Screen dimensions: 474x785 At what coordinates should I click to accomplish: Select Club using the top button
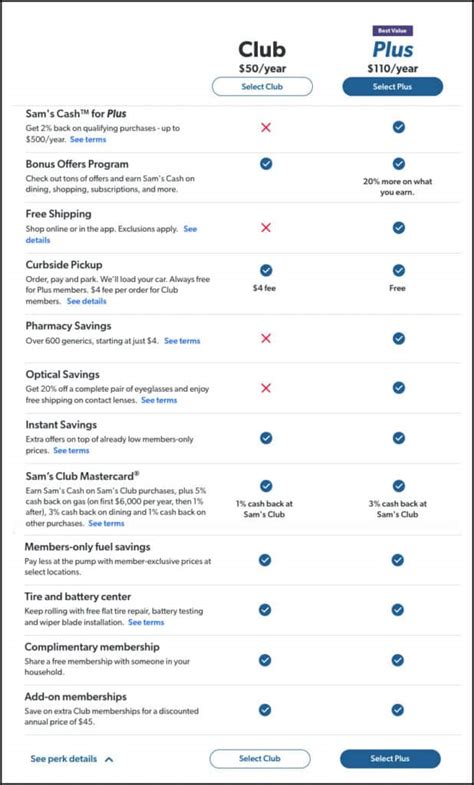pyautogui.click(x=262, y=87)
